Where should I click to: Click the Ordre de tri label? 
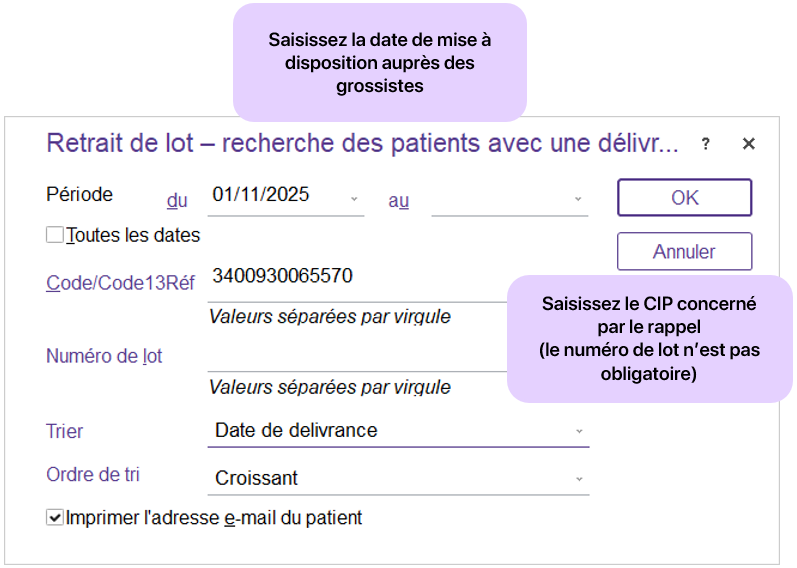93,475
